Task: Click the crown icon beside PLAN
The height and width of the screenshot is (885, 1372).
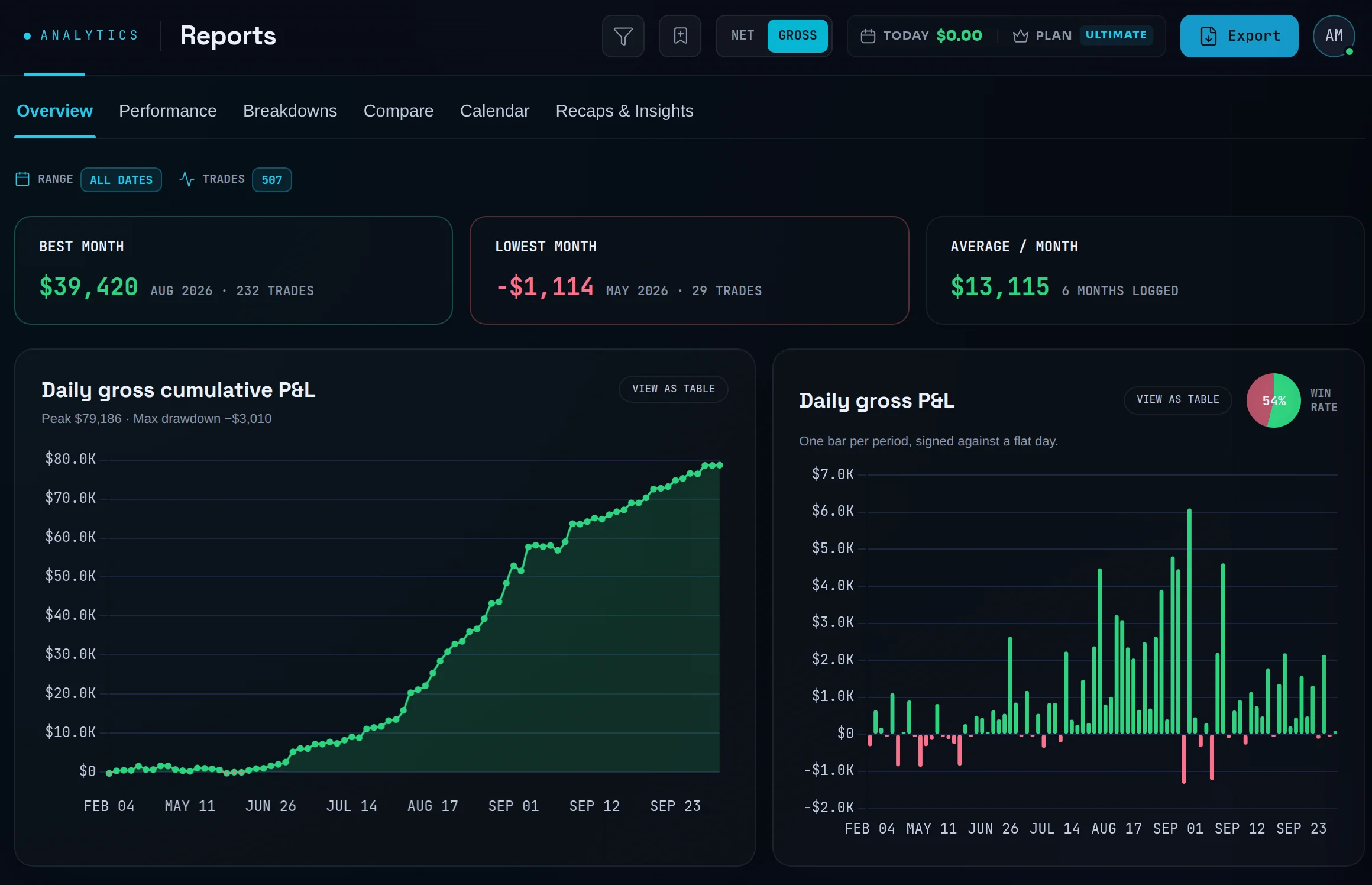Action: (1020, 36)
